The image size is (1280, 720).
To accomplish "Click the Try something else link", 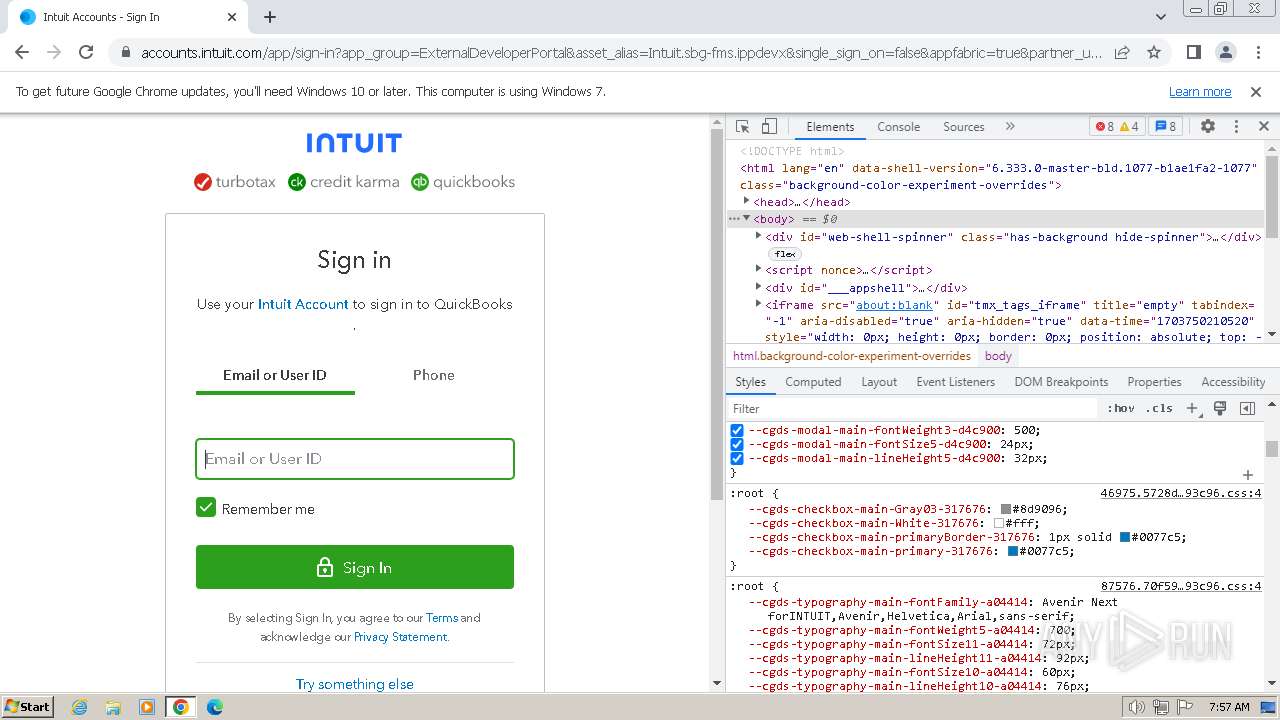I will point(355,684).
